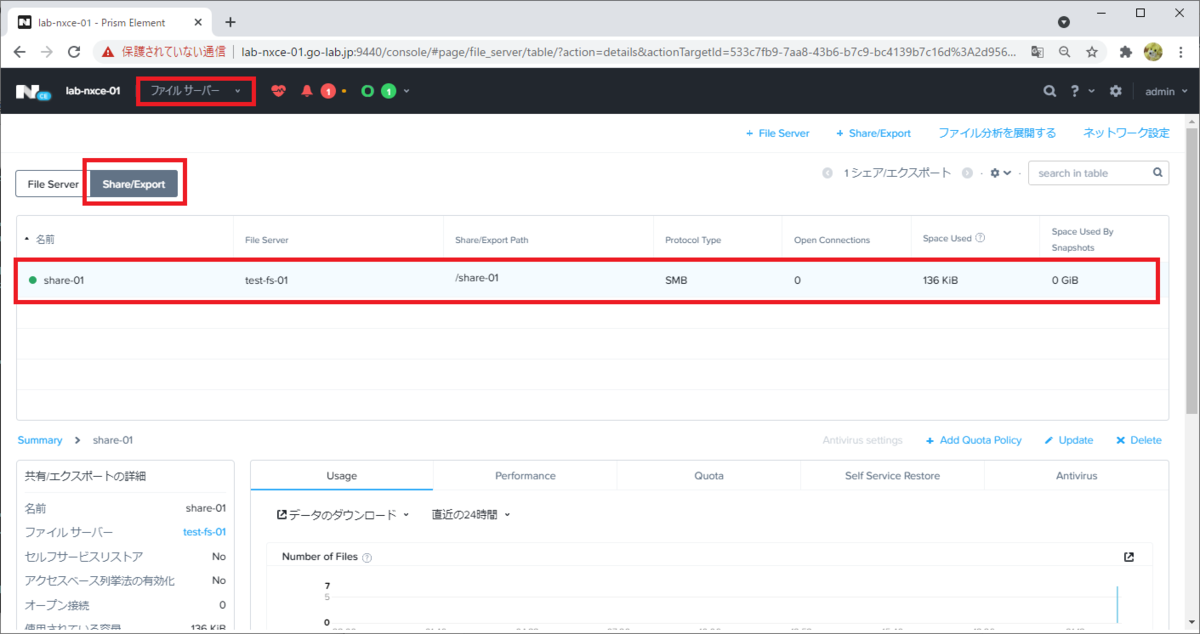Click the search icon in table search

coord(1157,172)
